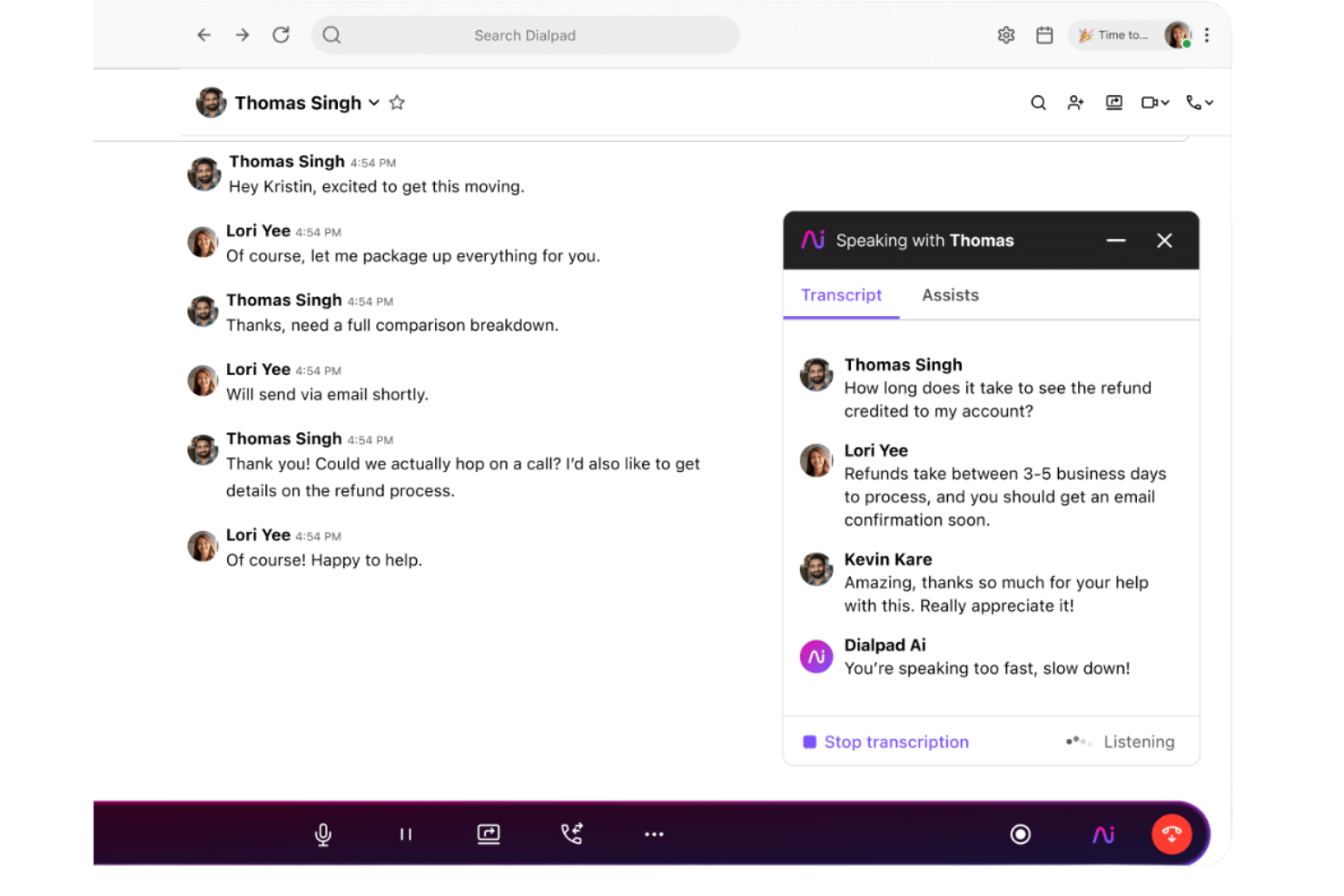This screenshot has width=1344, height=896.
Task: Click the Search Dialpad input field
Action: click(x=525, y=34)
